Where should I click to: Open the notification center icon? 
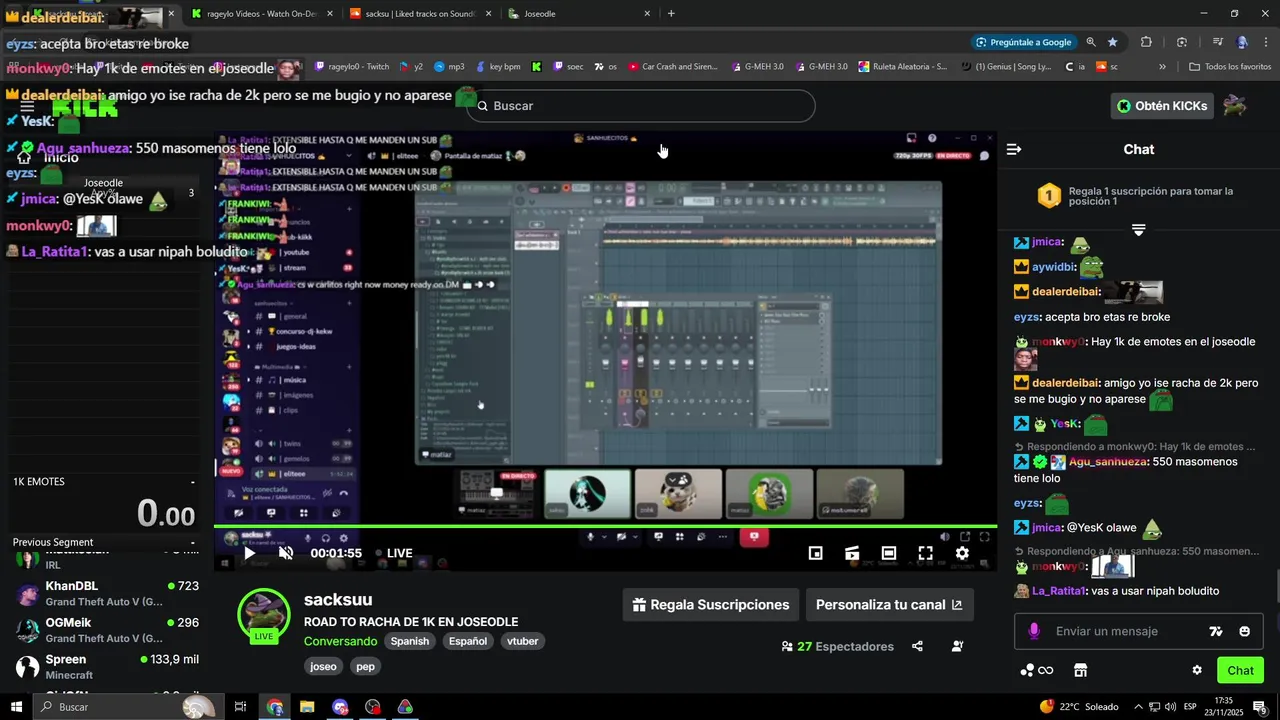pyautogui.click(x=1259, y=707)
